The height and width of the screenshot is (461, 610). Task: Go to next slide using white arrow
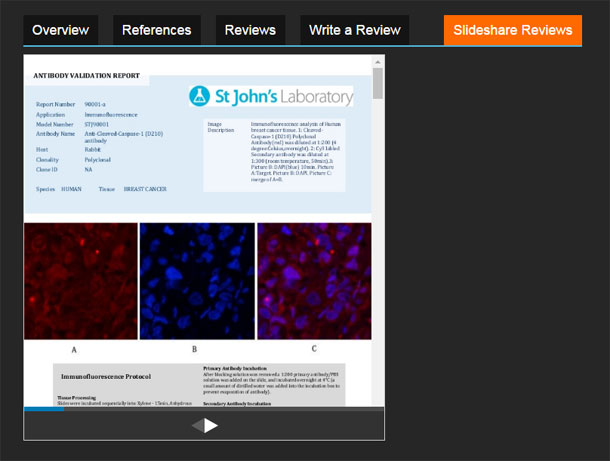211,426
